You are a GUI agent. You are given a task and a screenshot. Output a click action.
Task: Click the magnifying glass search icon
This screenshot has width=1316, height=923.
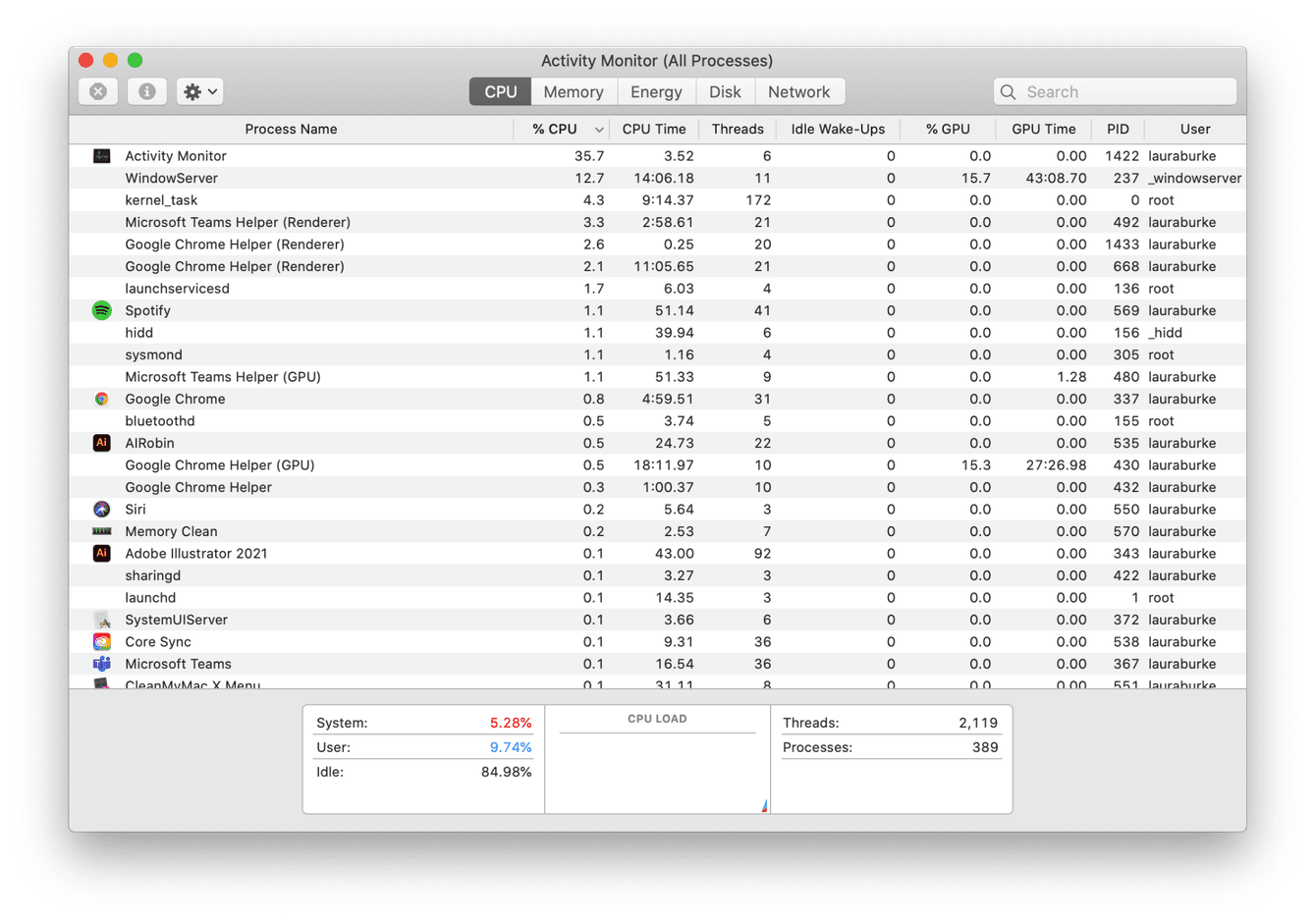click(1008, 92)
